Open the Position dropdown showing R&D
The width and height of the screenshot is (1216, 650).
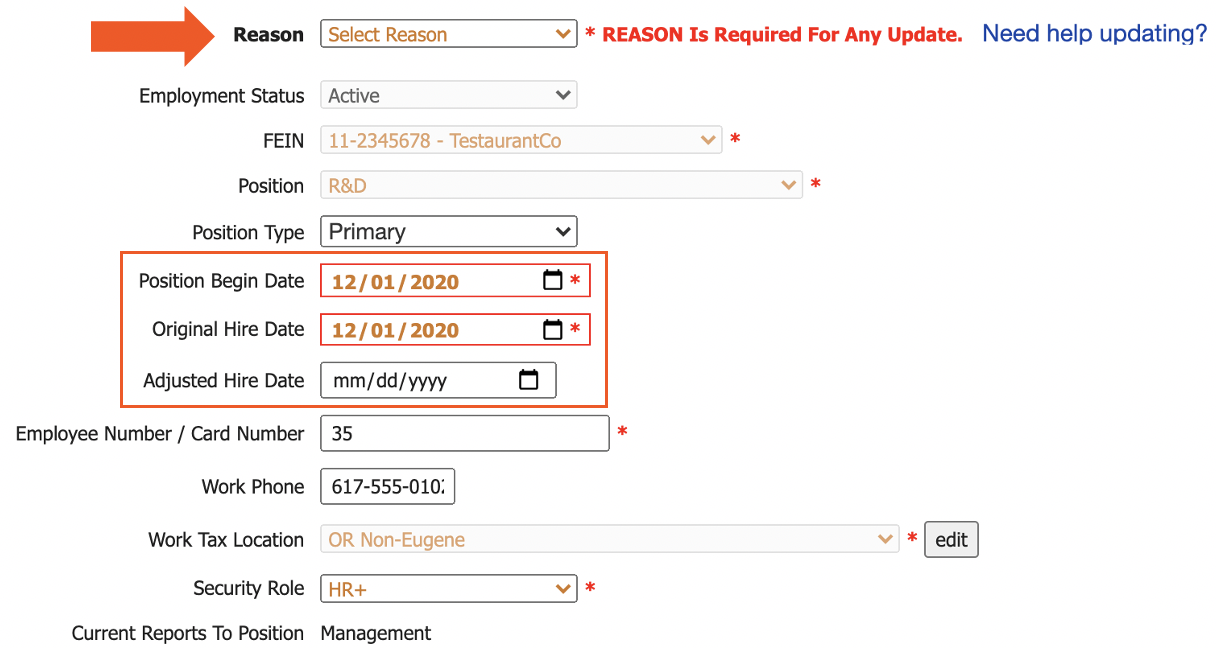point(560,185)
